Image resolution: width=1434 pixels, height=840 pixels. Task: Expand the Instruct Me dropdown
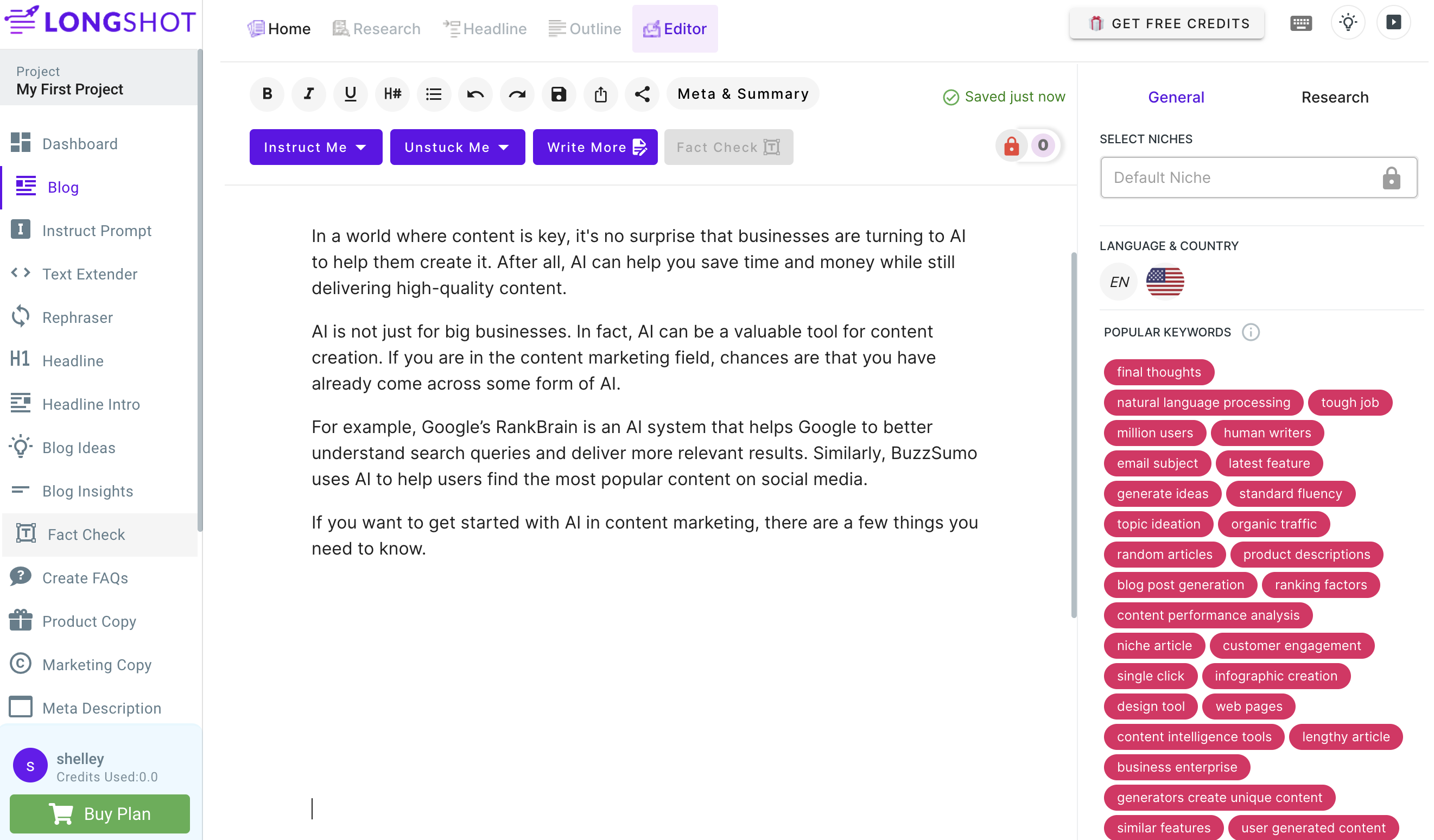tap(315, 147)
